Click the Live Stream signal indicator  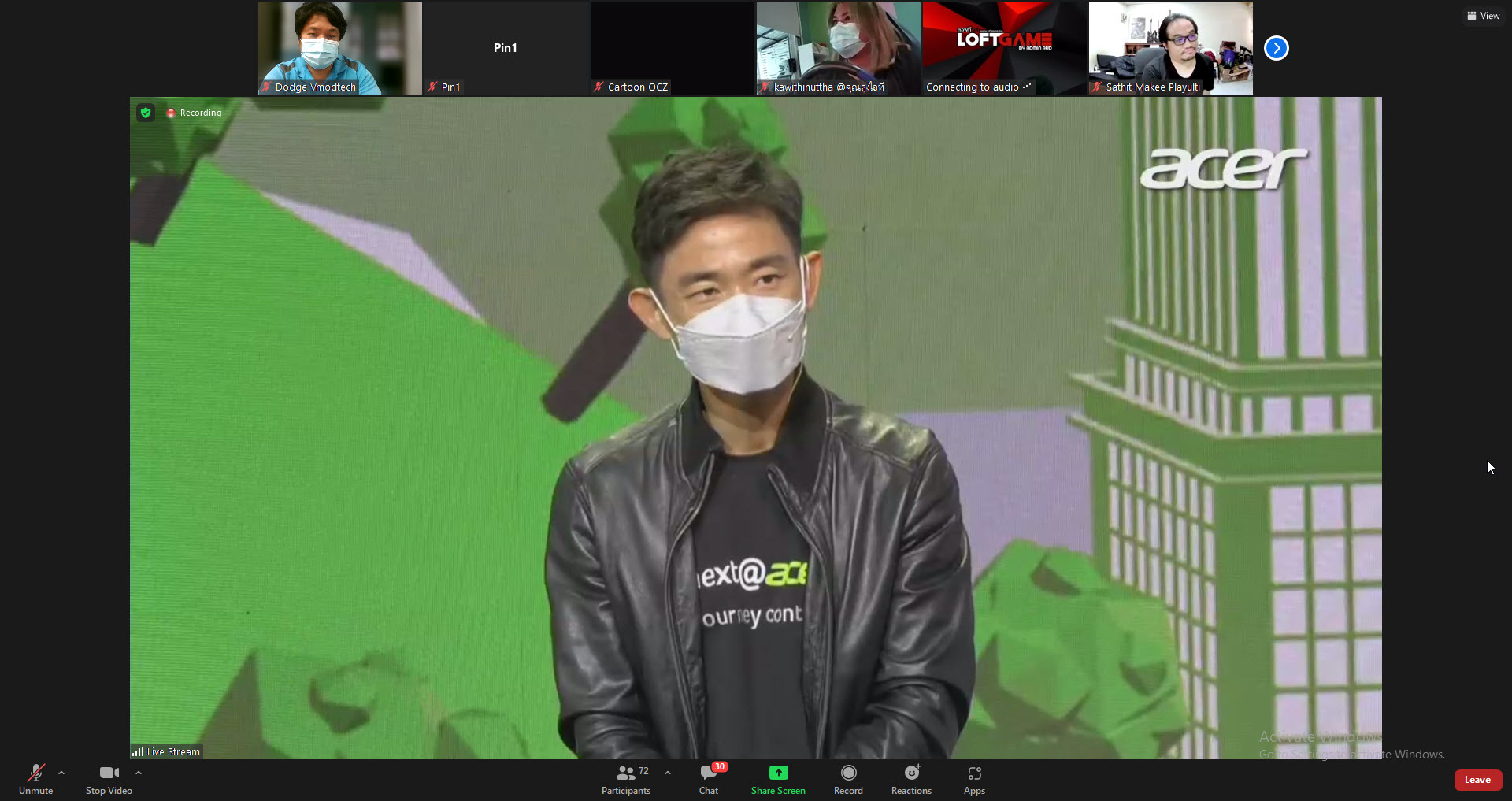click(x=139, y=751)
